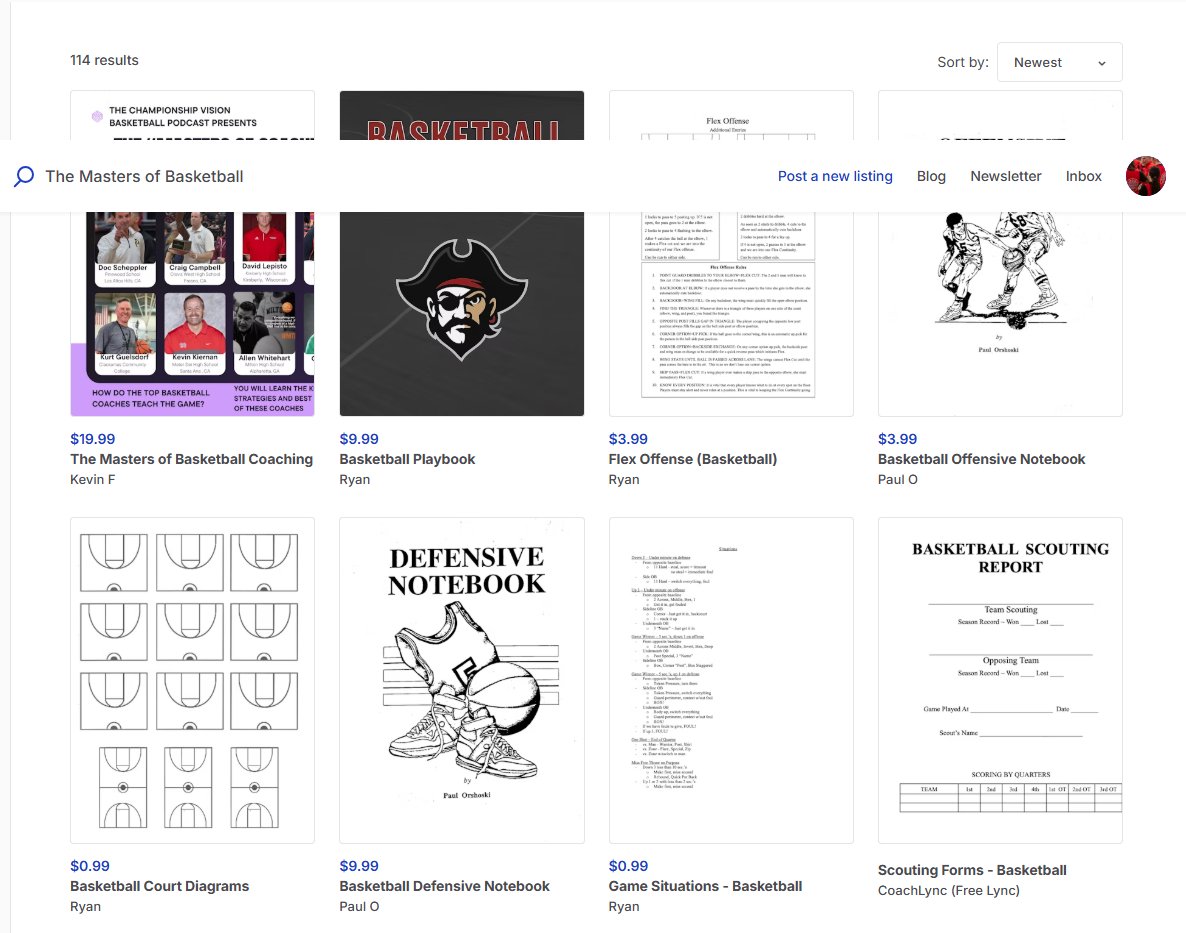Open the Game Situations document thumbnail

point(731,680)
